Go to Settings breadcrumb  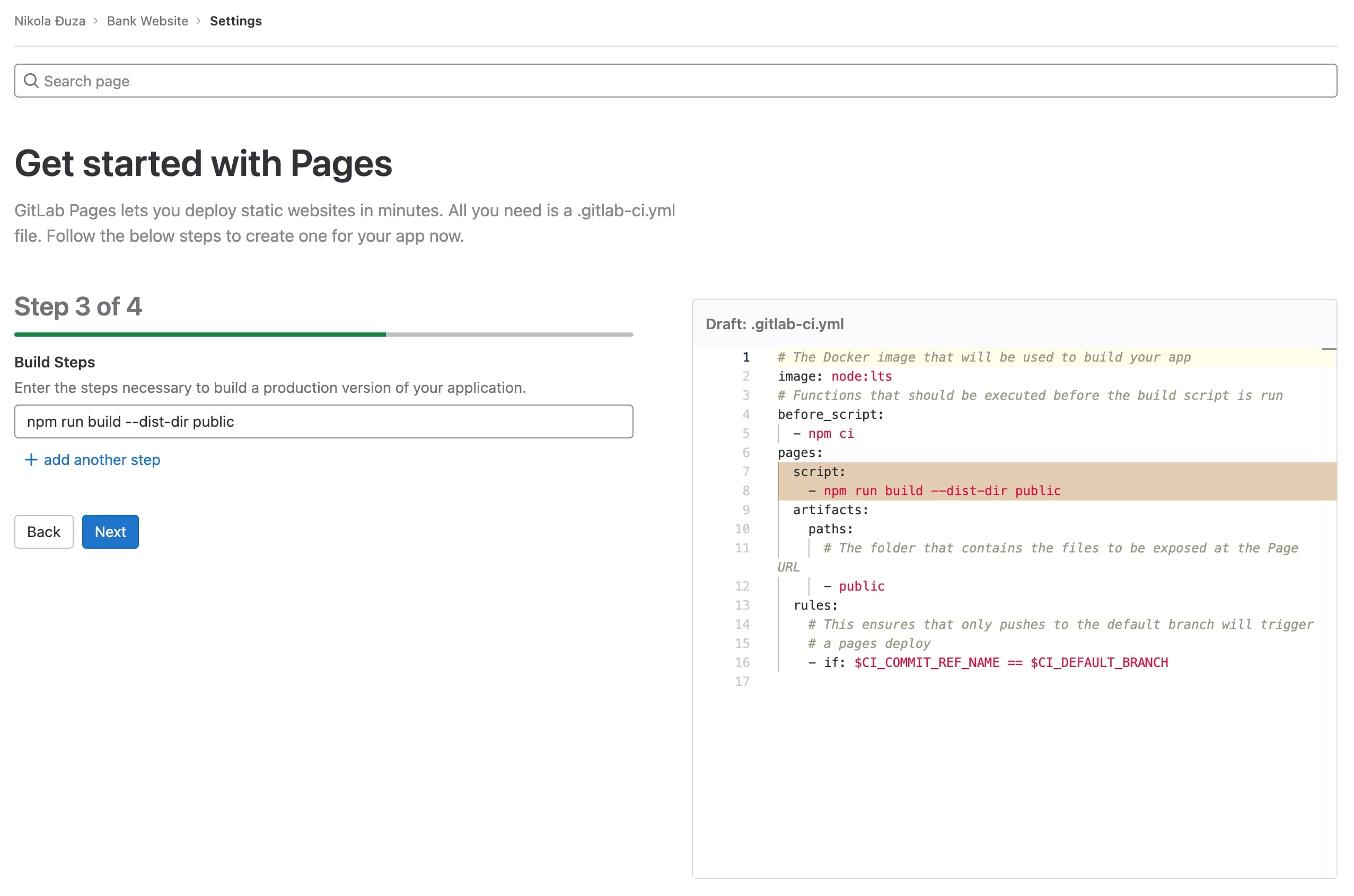pyautogui.click(x=235, y=21)
